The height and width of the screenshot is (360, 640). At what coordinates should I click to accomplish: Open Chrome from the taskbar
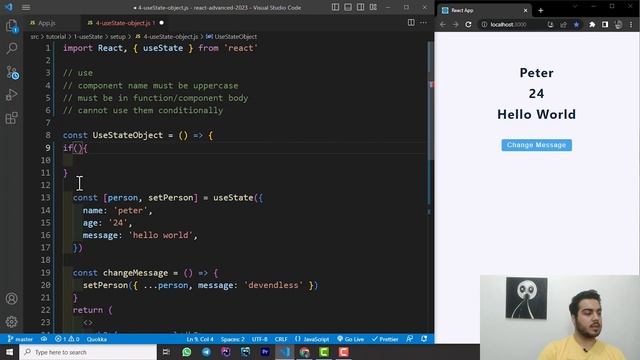[x=304, y=352]
